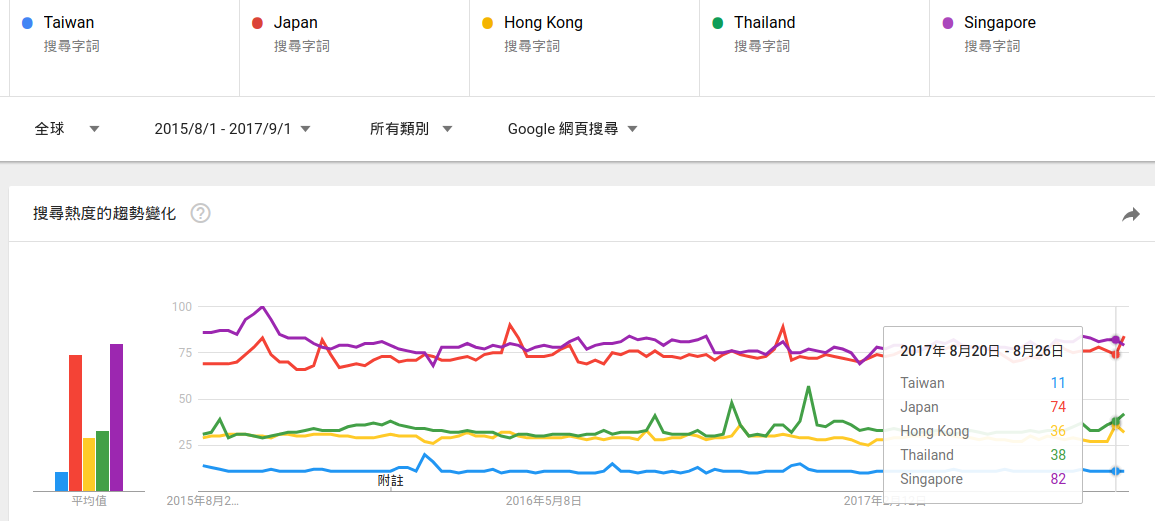Open the help question mark icon
Viewport: 1155px width, 521px height.
click(x=200, y=213)
